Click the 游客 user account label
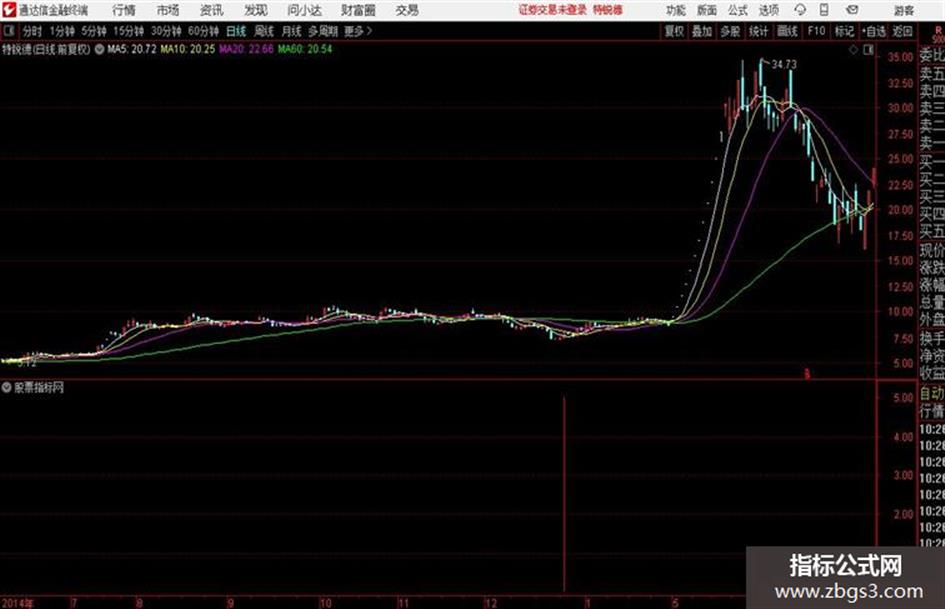The width and height of the screenshot is (945, 609). (903, 10)
